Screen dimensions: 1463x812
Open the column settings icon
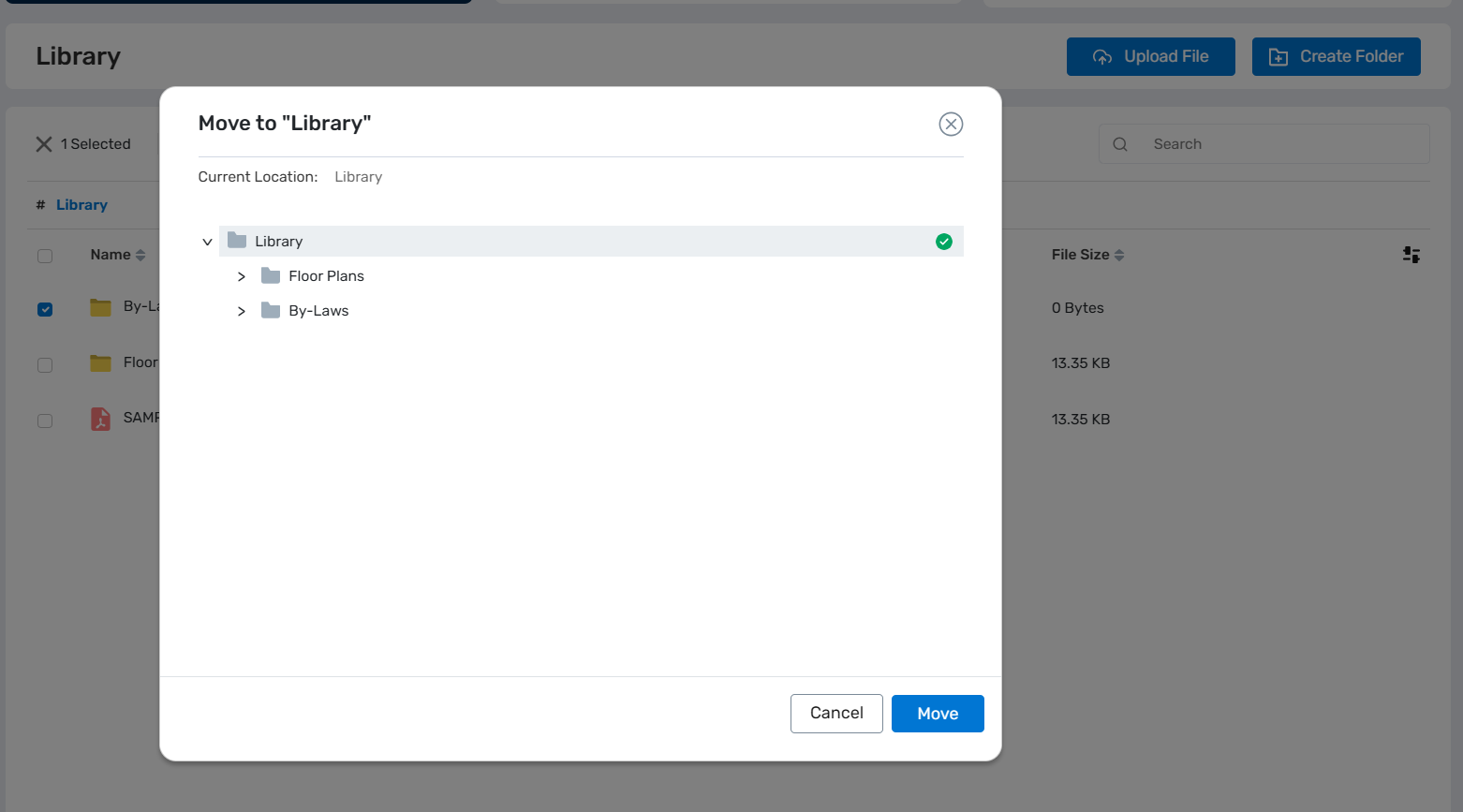(x=1411, y=255)
